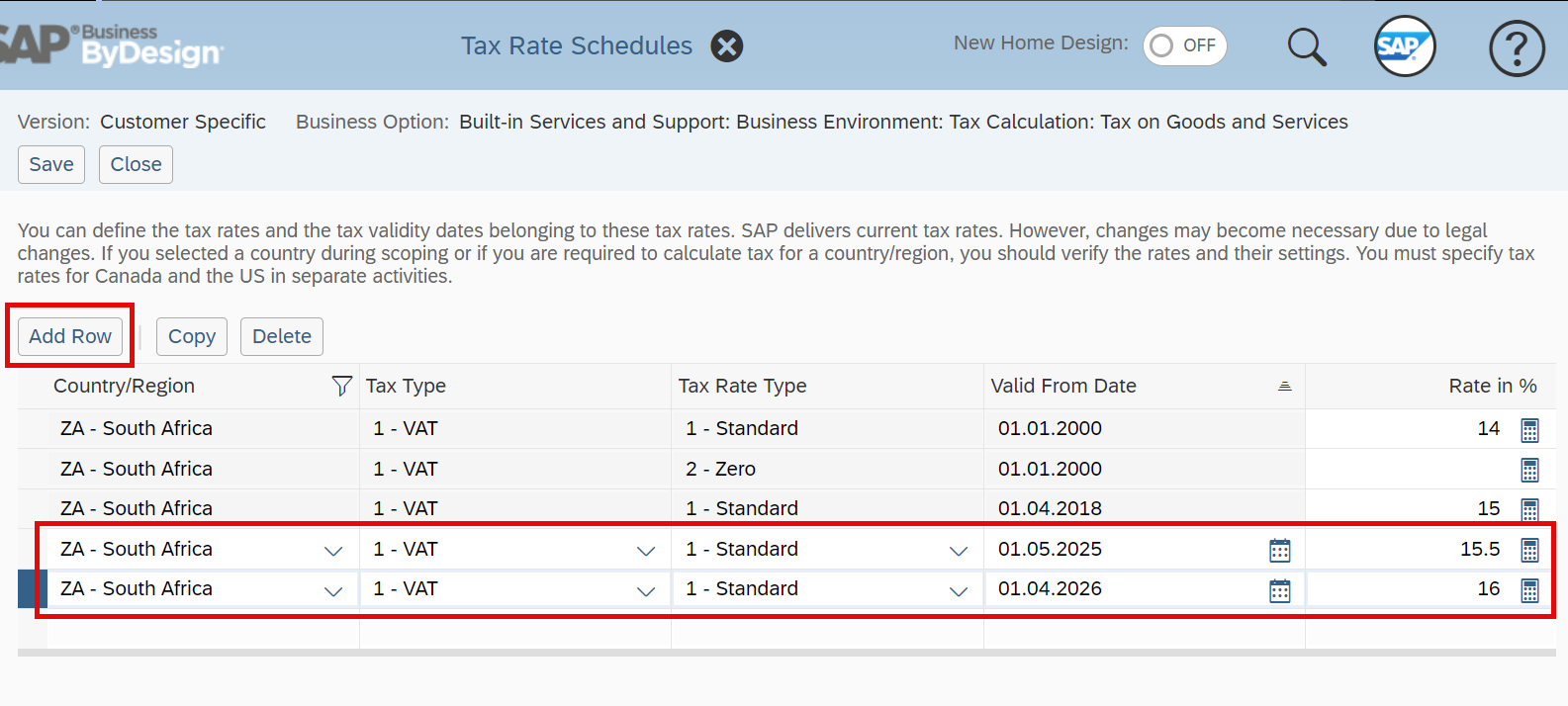The width and height of the screenshot is (1568, 706).
Task: Open calculator for the 15.5 rate row
Action: click(x=1529, y=551)
